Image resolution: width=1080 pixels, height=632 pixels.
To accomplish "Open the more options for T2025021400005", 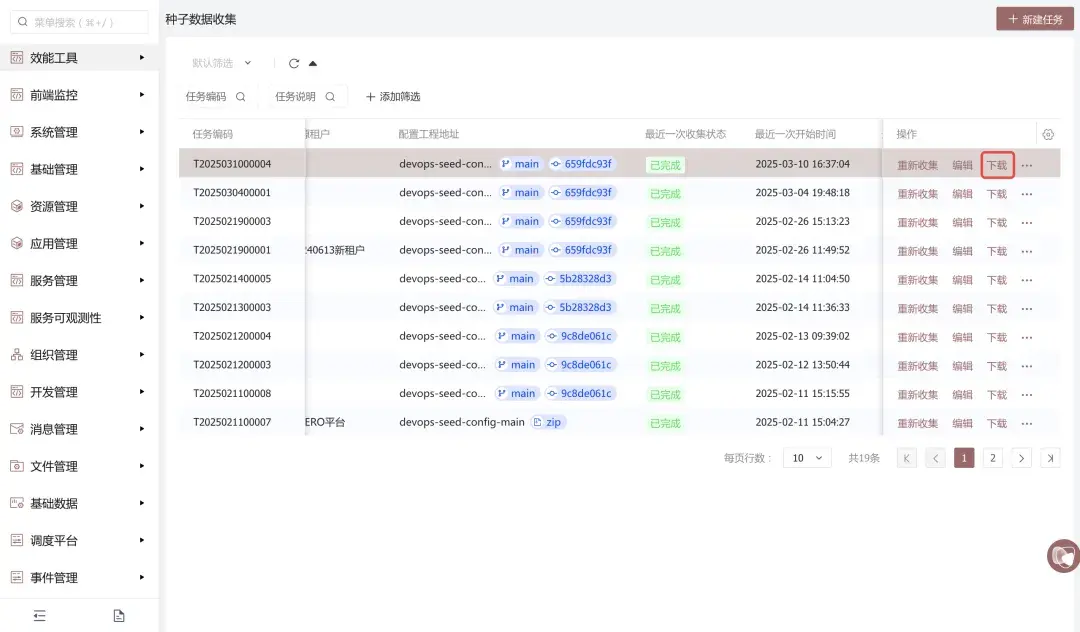I will pos(1027,280).
